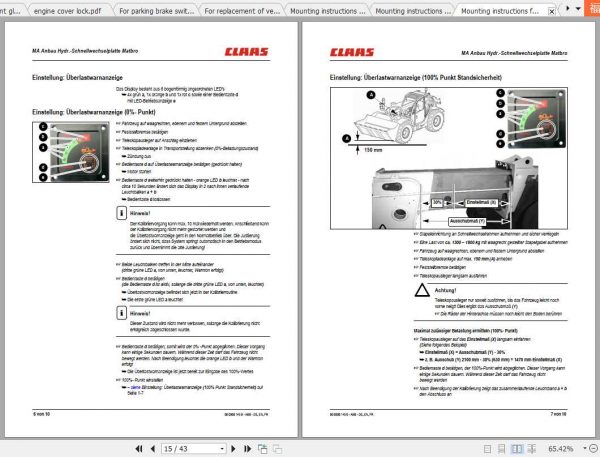Switch to continuous facing view

(532, 449)
